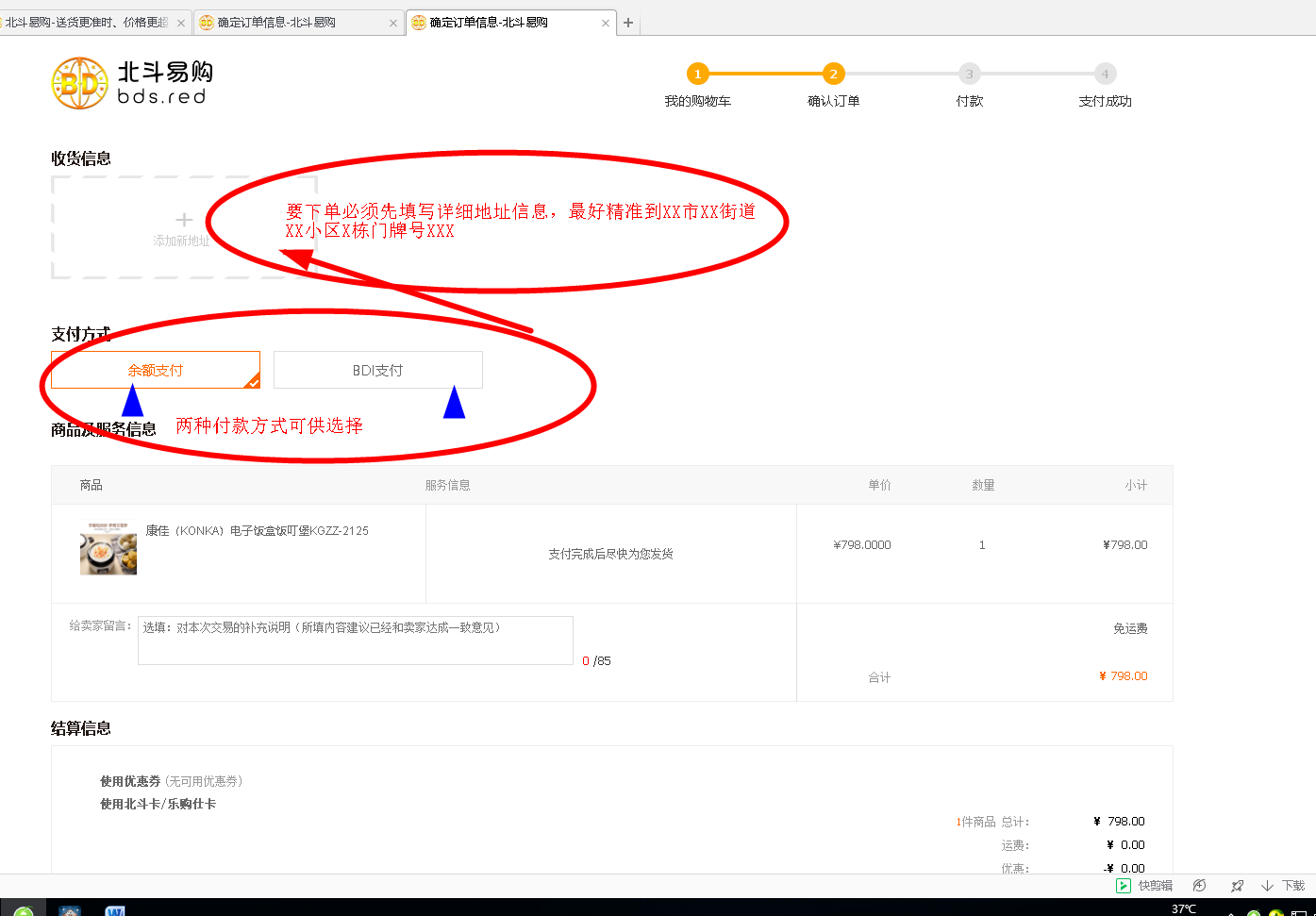
Task: Click step 1 circle 我的购物车
Action: click(x=697, y=74)
